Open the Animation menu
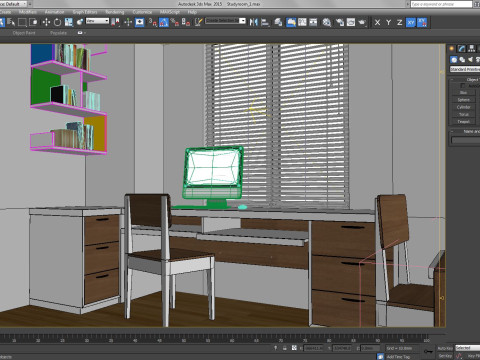480x360 pixels. pos(54,12)
